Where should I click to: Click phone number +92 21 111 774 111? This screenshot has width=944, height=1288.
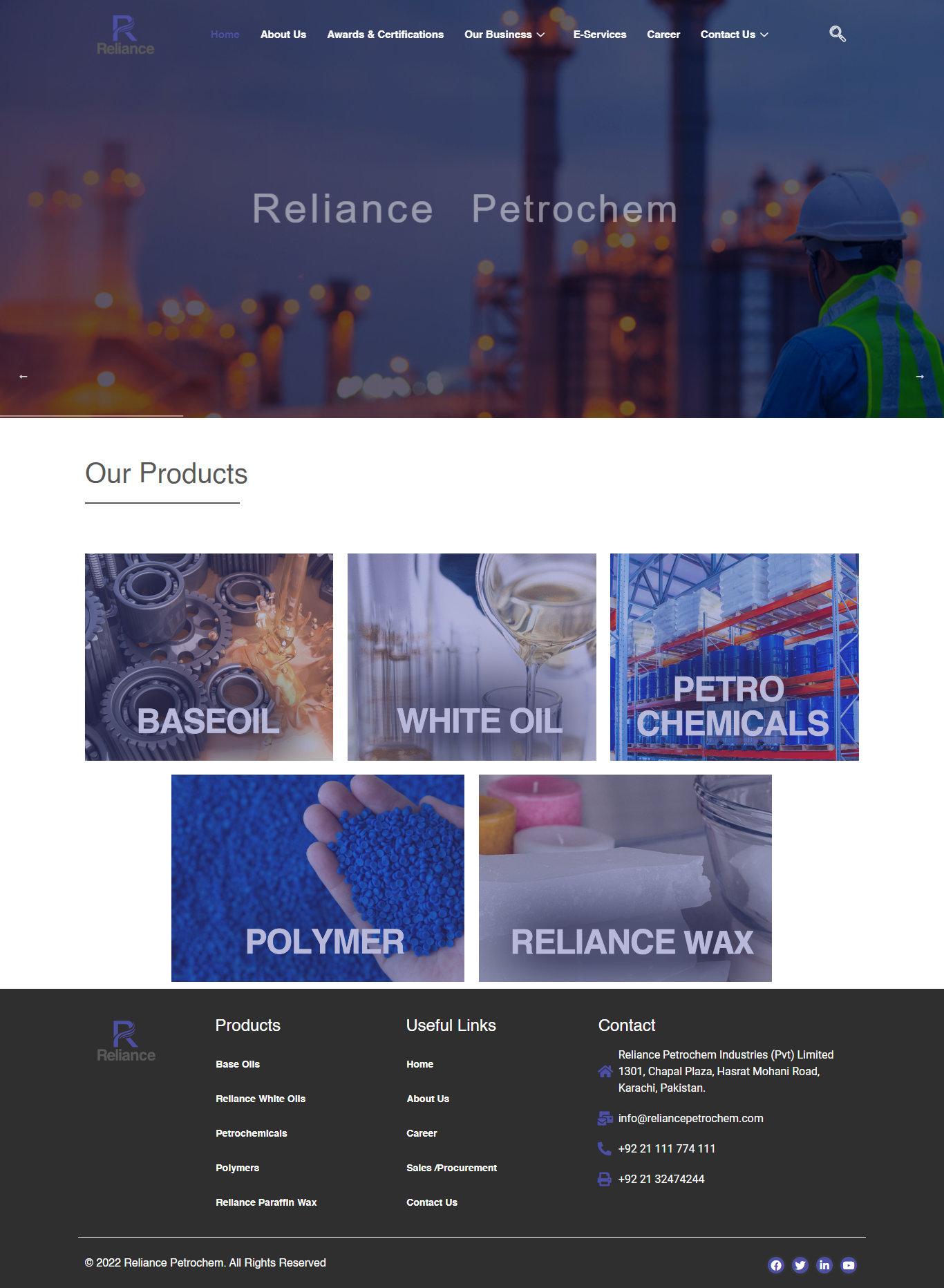[x=667, y=1148]
